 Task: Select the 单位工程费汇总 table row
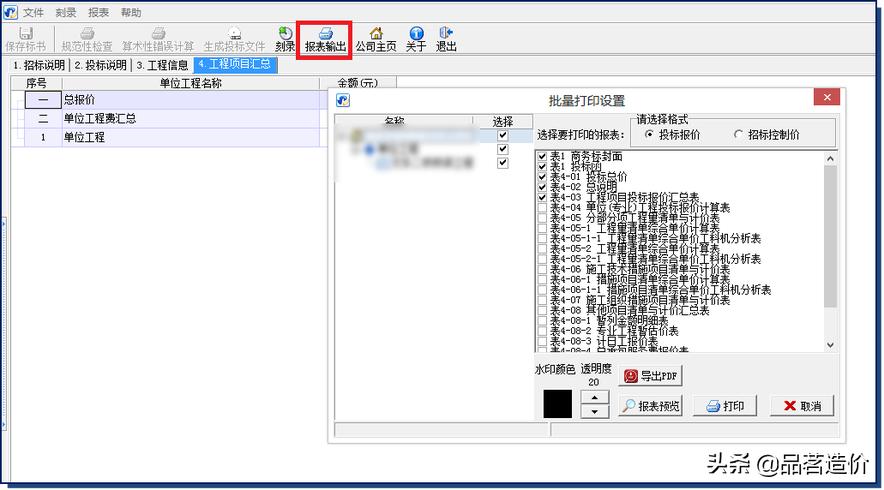coord(100,118)
